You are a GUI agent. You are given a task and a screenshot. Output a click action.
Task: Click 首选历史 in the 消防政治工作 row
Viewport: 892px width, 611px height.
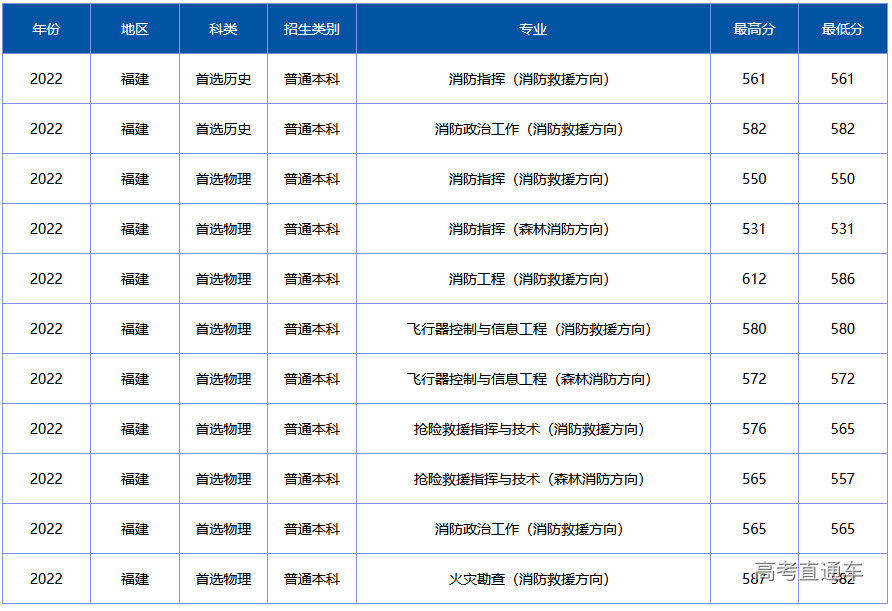[223, 129]
